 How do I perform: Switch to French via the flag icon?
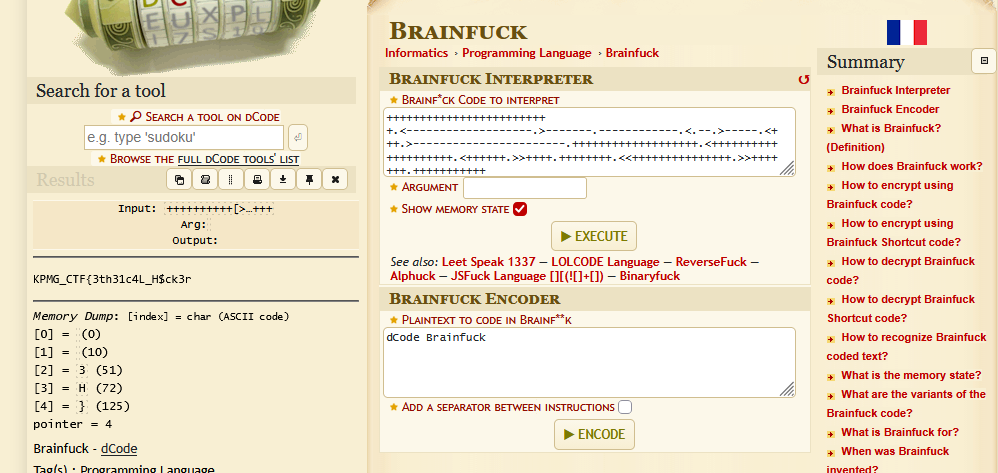pyautogui.click(x=906, y=32)
